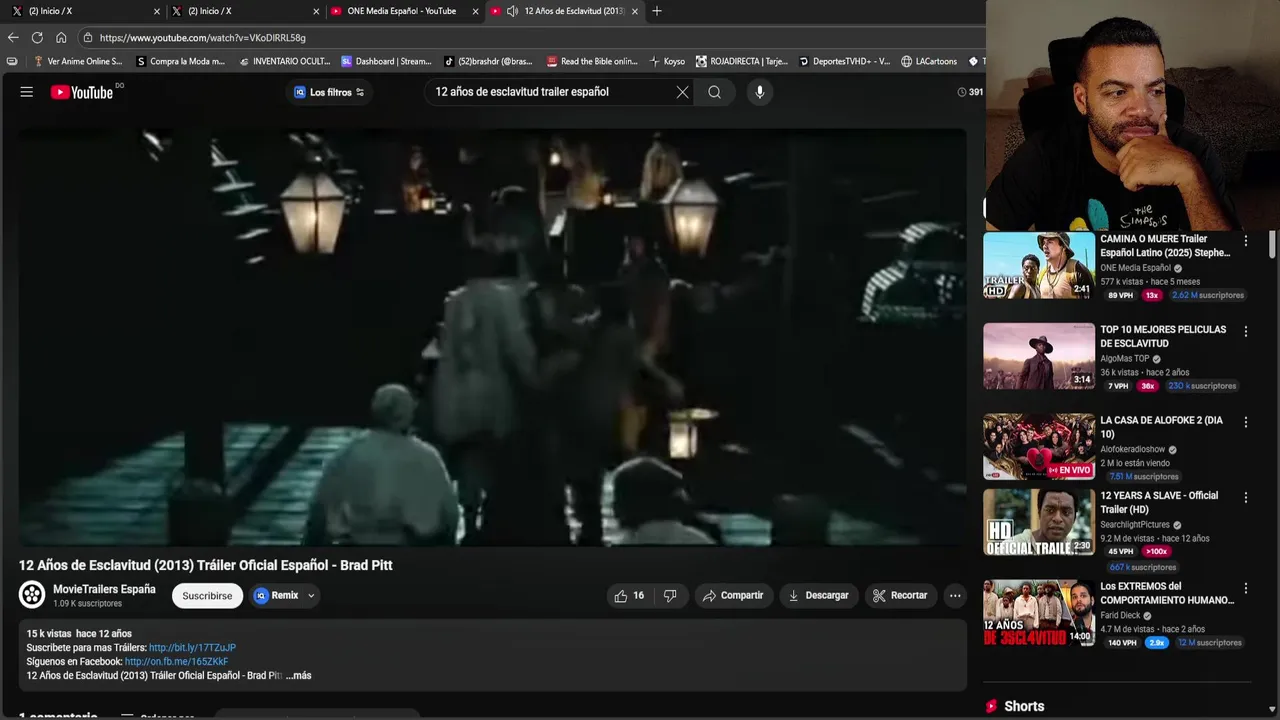Image resolution: width=1280 pixels, height=720 pixels.
Task: Start voice search with the microphone icon
Action: pyautogui.click(x=760, y=92)
